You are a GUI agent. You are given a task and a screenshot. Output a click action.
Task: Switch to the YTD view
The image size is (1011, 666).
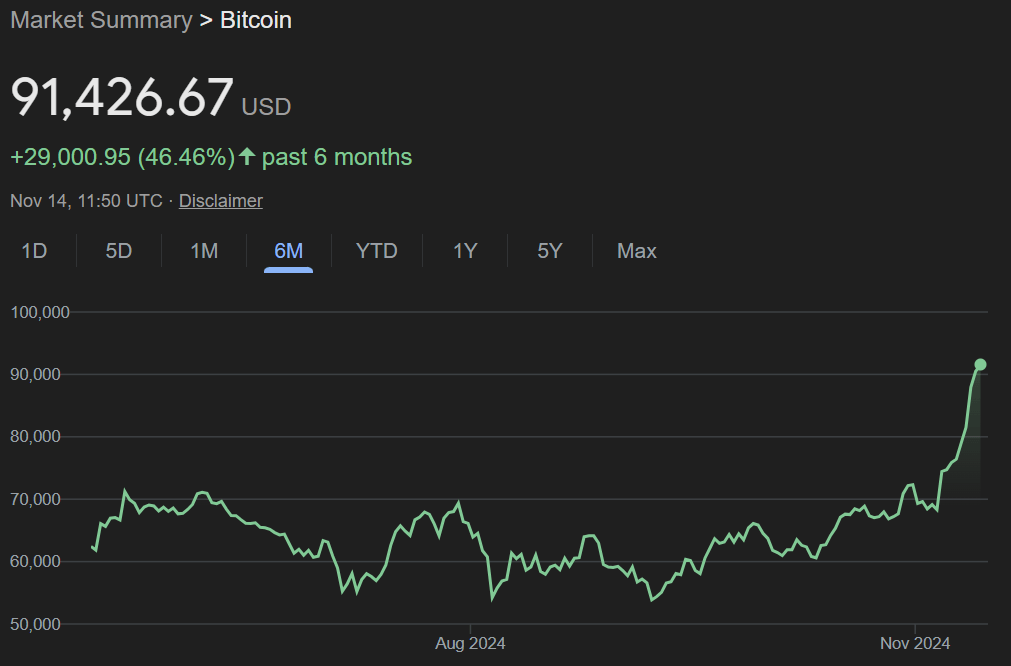click(x=376, y=251)
